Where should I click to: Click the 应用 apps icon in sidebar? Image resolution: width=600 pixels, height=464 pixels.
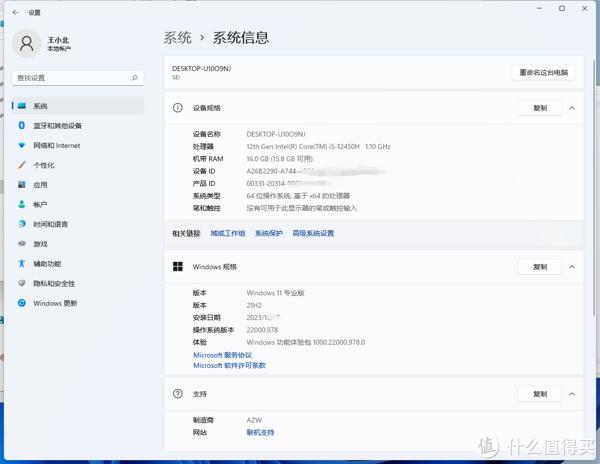coord(22,185)
